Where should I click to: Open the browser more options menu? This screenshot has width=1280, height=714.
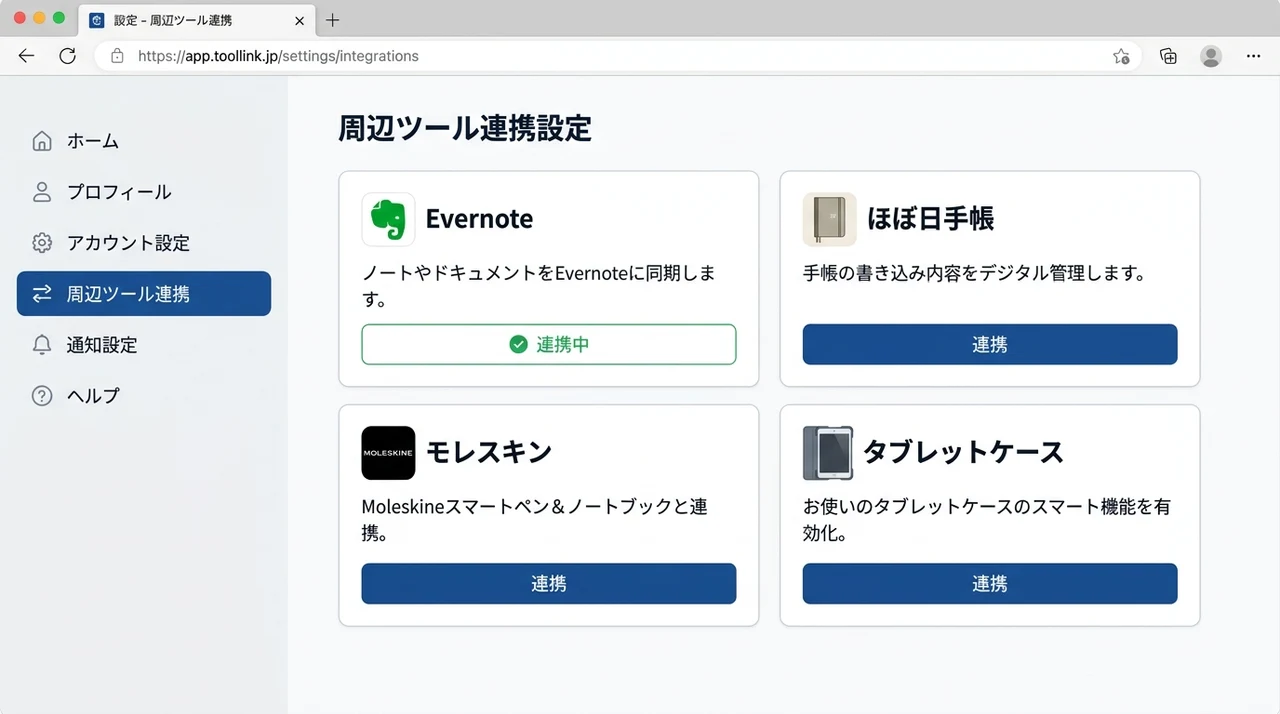pyautogui.click(x=1254, y=56)
